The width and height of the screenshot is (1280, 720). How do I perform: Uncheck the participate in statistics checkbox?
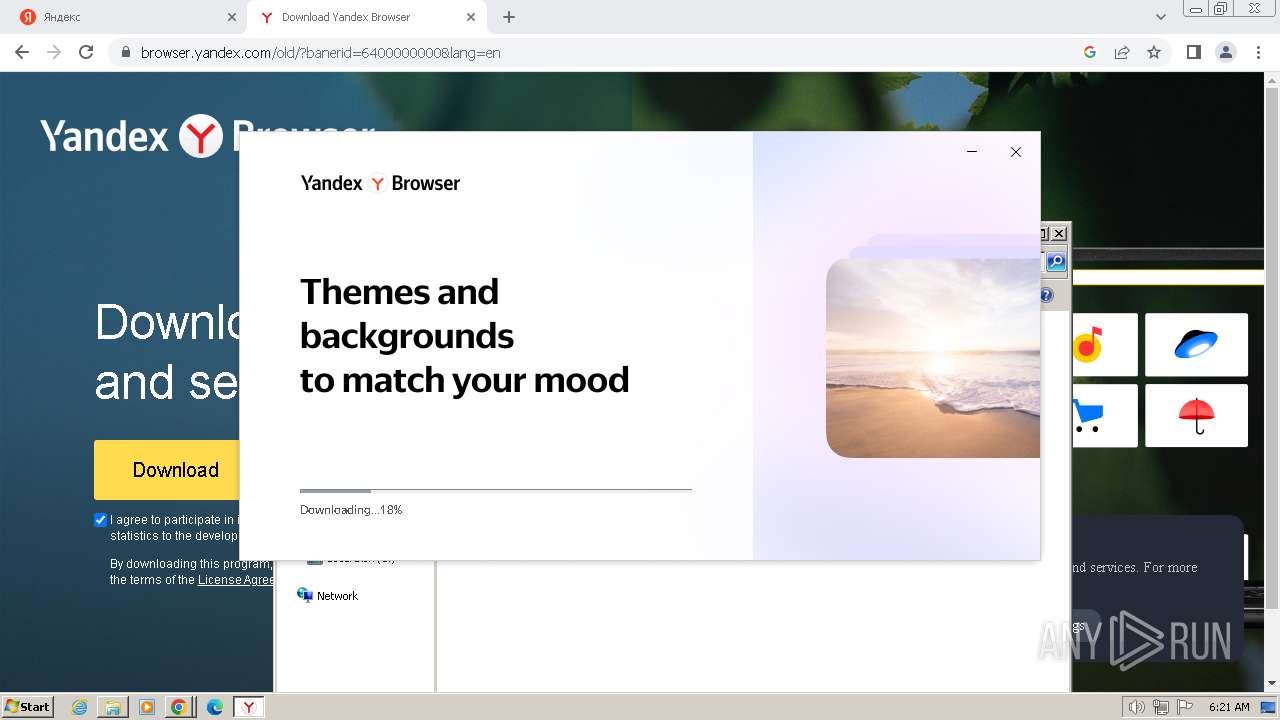[100, 520]
